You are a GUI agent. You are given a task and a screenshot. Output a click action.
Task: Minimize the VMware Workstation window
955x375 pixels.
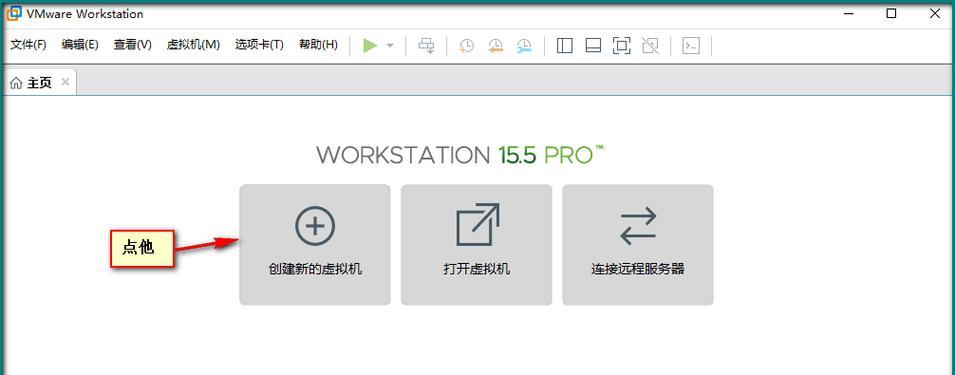pyautogui.click(x=848, y=14)
